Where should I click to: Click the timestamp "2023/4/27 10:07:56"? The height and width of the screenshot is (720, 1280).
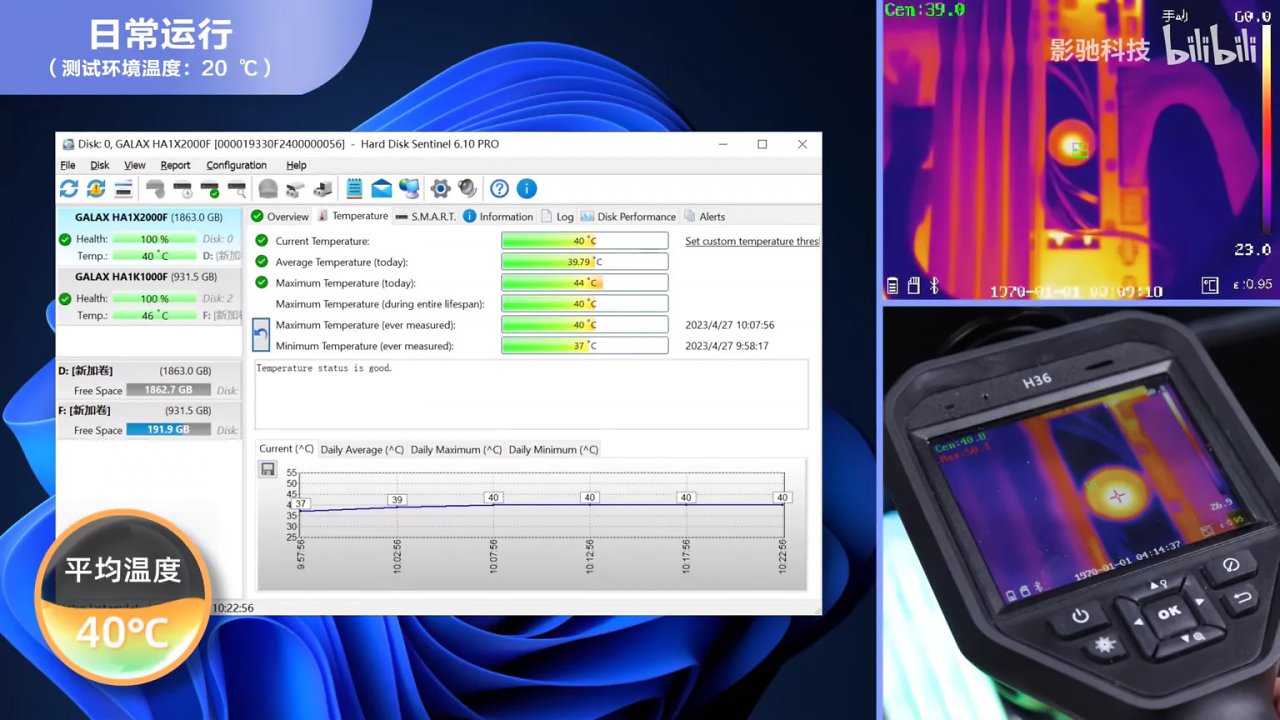pos(730,325)
